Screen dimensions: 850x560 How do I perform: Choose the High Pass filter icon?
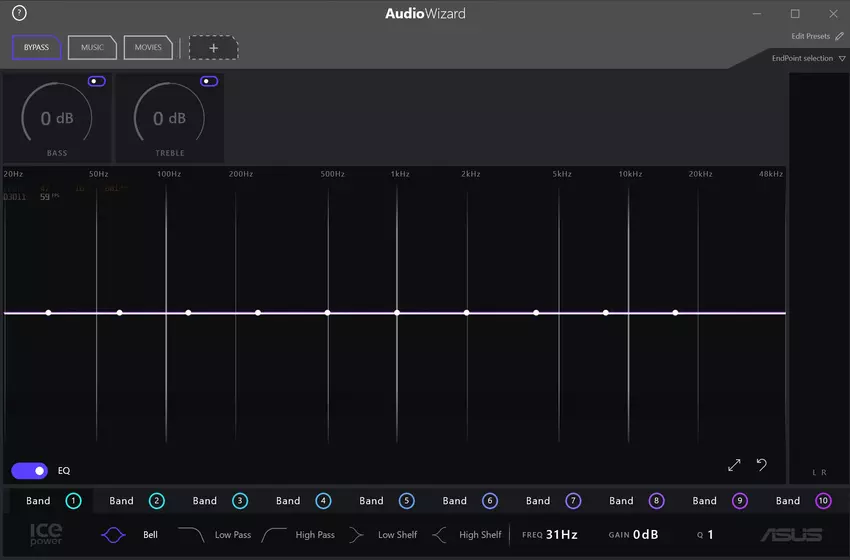click(x=274, y=535)
